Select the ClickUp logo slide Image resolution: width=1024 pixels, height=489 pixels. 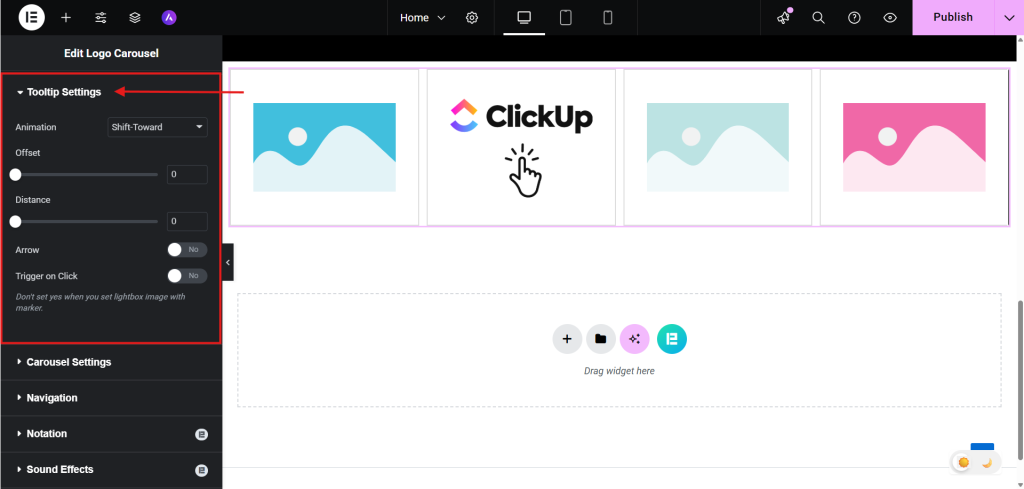point(522,147)
